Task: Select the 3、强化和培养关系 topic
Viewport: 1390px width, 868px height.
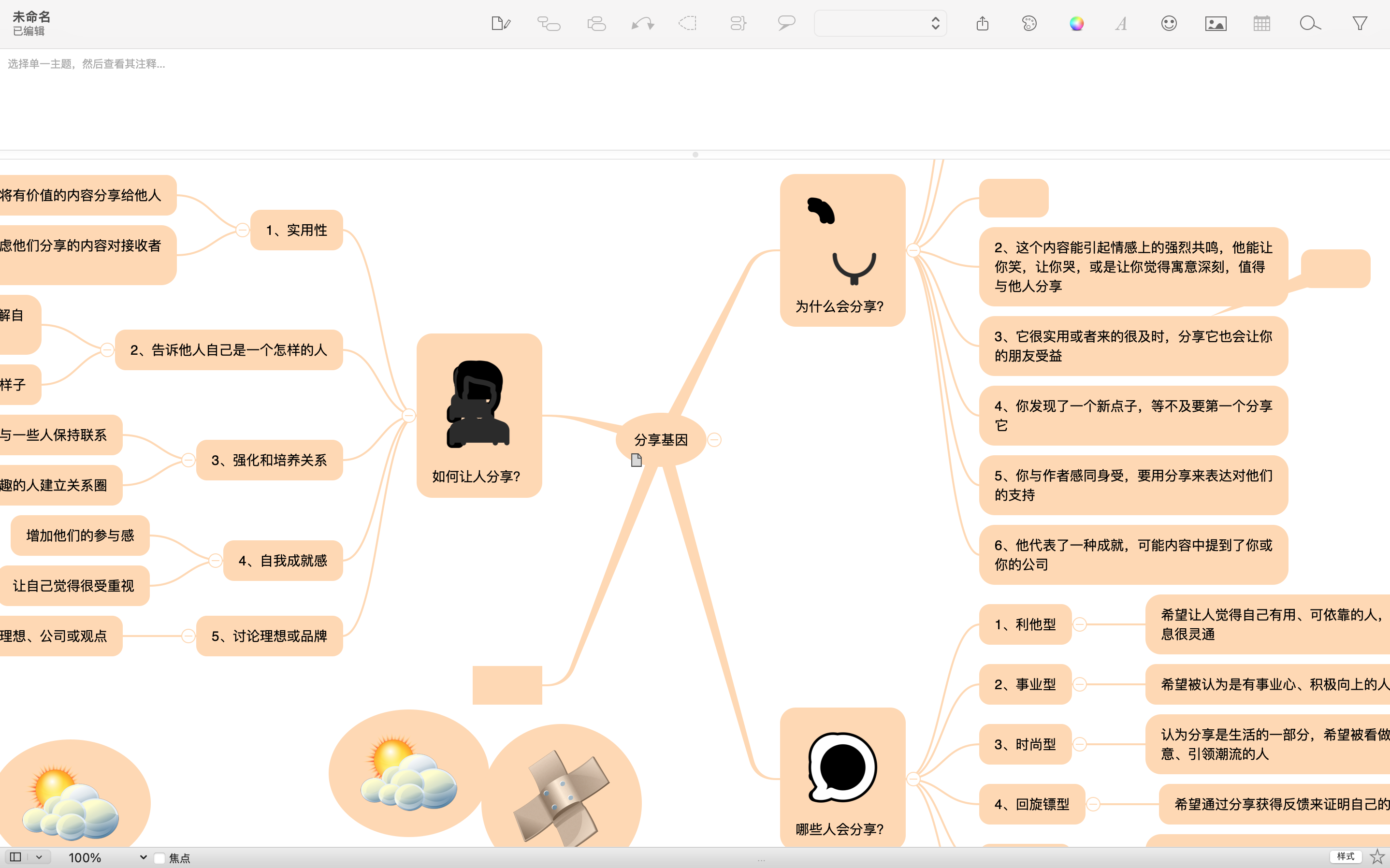Action: point(269,460)
